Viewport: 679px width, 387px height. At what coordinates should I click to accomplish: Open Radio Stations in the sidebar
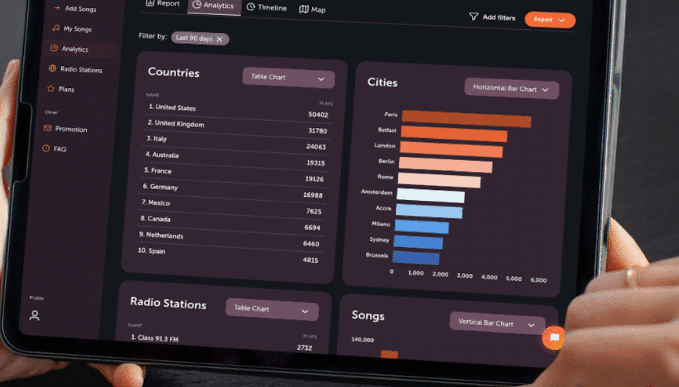tap(76, 69)
